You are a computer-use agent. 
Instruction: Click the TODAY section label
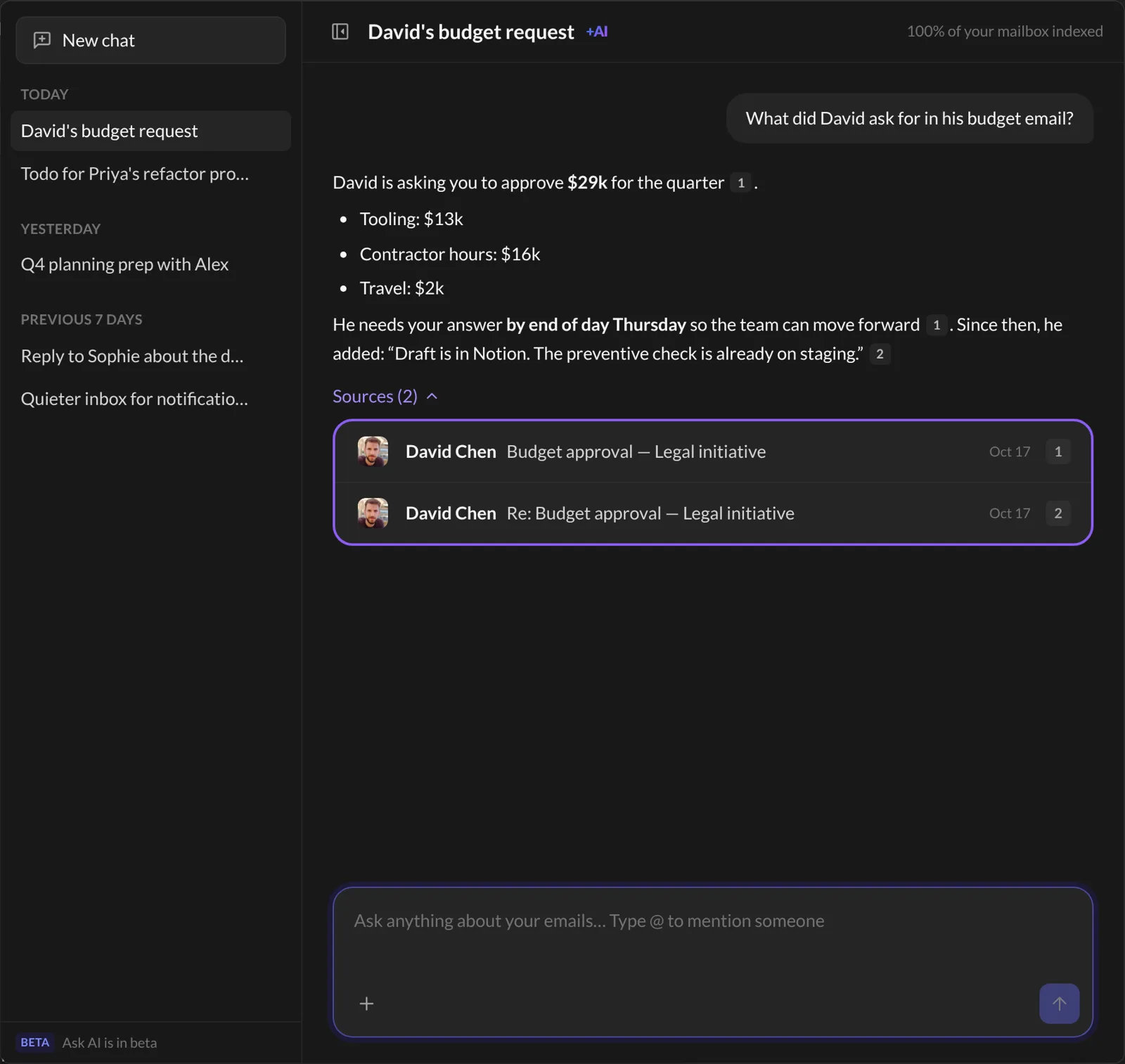click(44, 94)
